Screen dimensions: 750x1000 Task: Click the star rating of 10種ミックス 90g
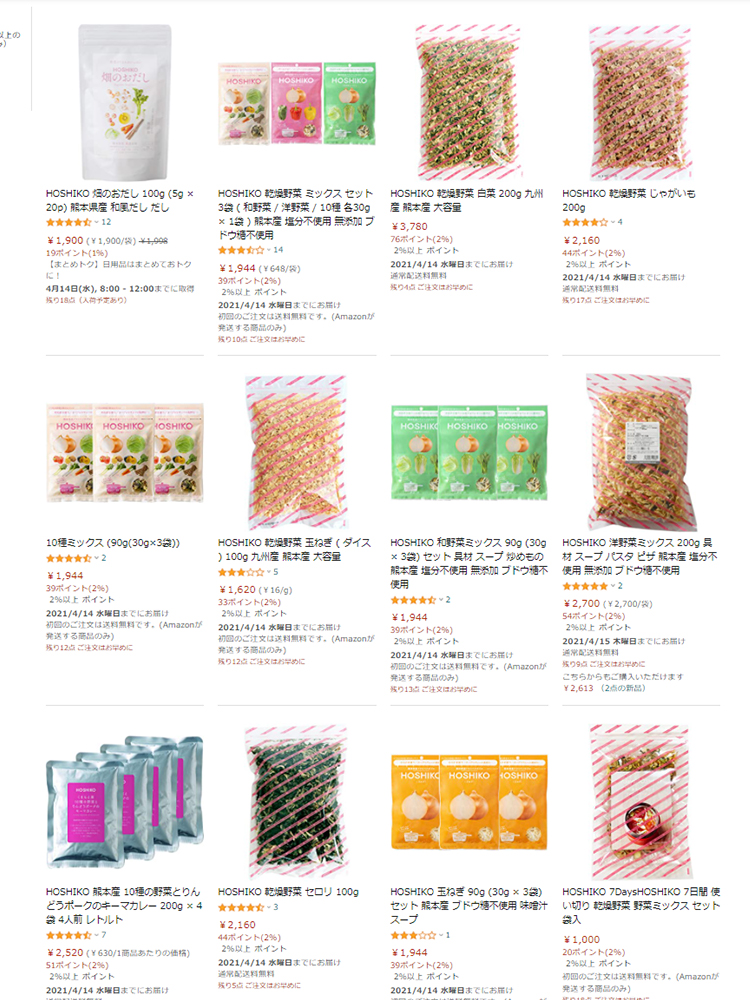click(69, 558)
